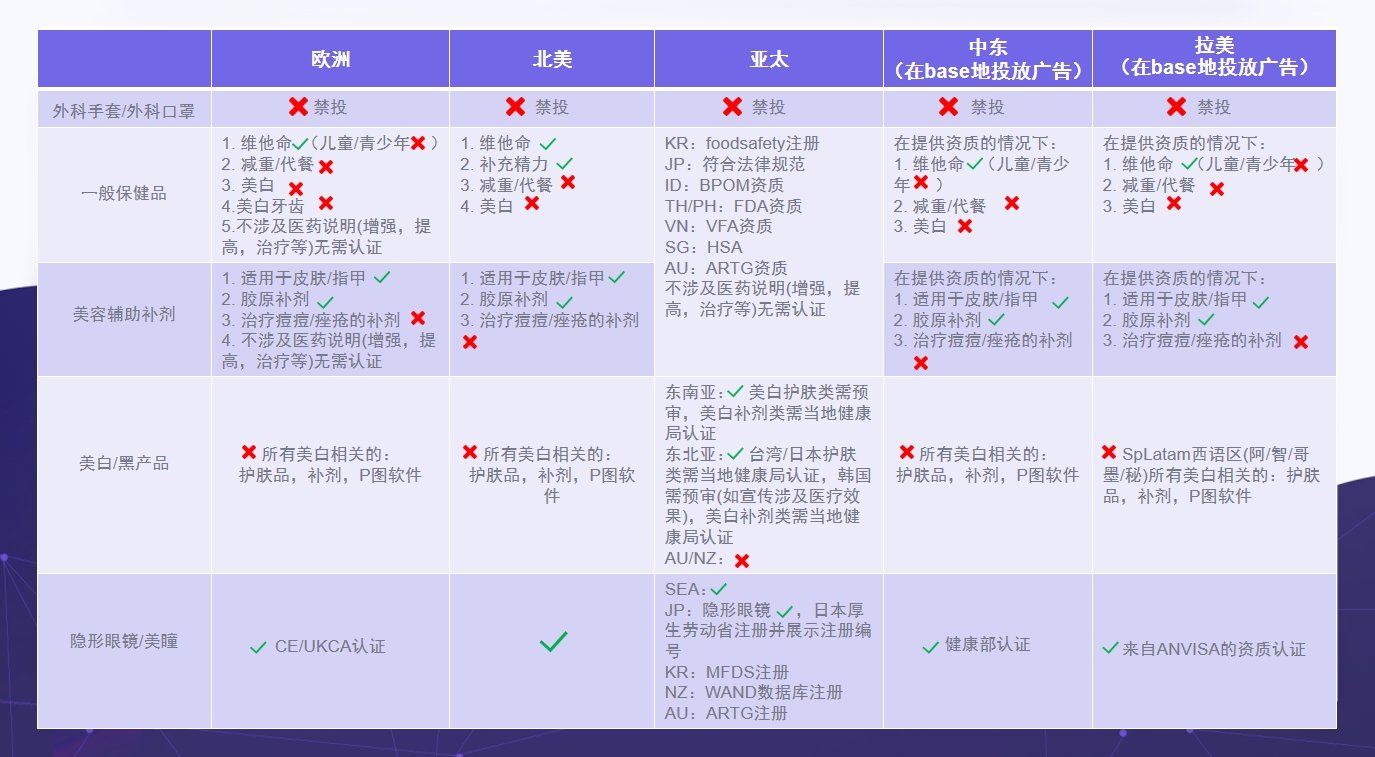The width and height of the screenshot is (1375, 757).
Task: Click the green check after 补充精力 in 北美
Action: tap(565, 163)
